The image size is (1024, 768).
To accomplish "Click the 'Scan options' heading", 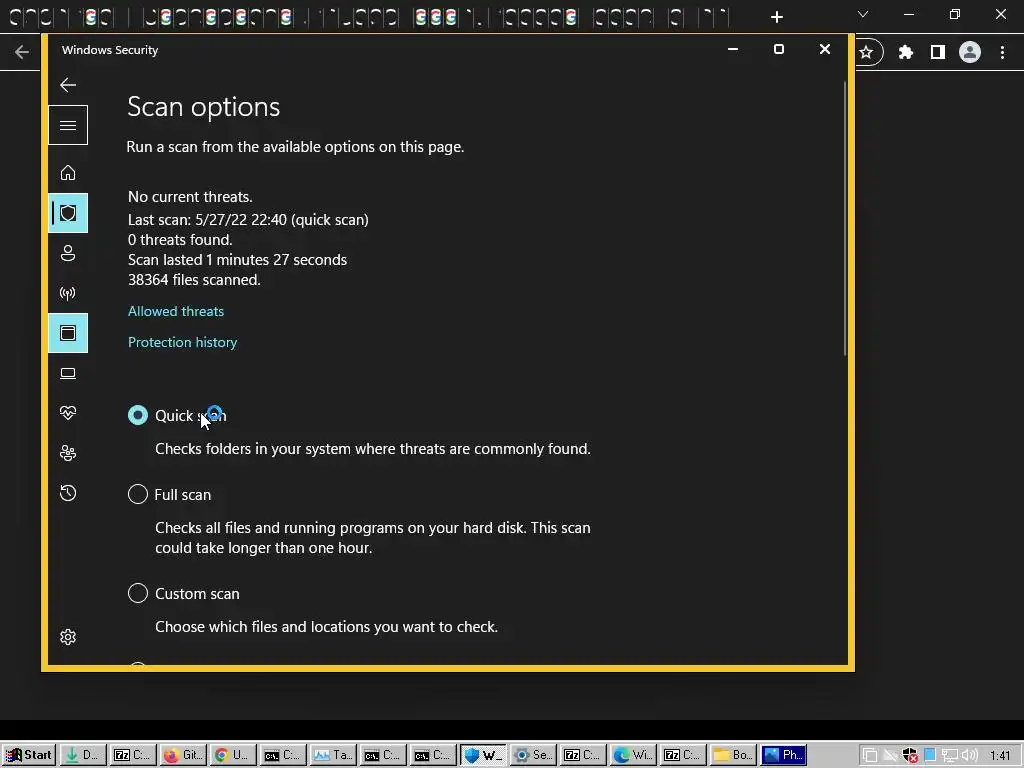I will click(203, 107).
